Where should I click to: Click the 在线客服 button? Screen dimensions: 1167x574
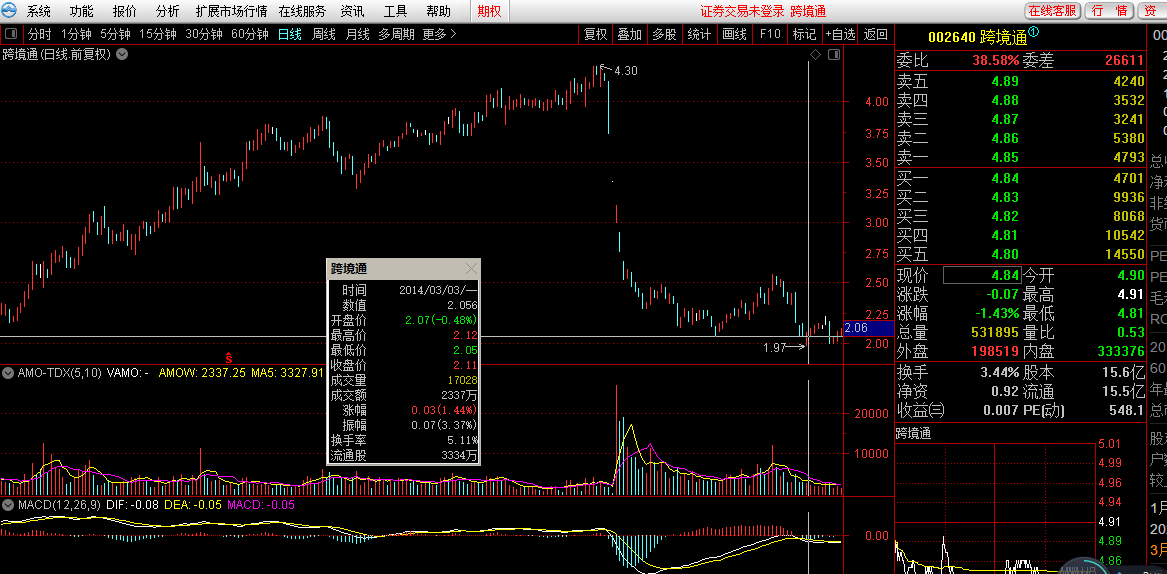pyautogui.click(x=1052, y=11)
